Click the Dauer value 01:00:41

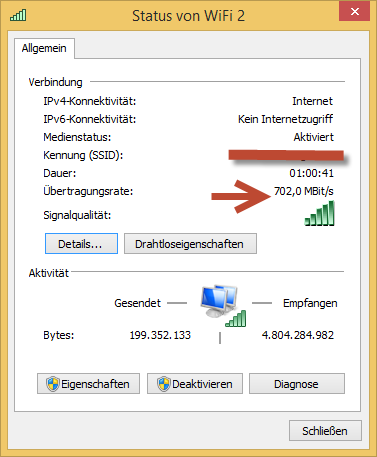pyautogui.click(x=311, y=173)
